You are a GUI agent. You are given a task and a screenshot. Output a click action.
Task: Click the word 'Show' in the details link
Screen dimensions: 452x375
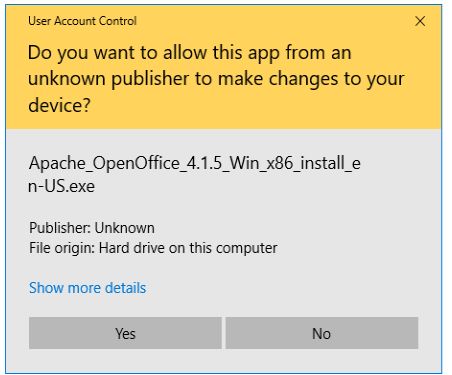(x=46, y=288)
